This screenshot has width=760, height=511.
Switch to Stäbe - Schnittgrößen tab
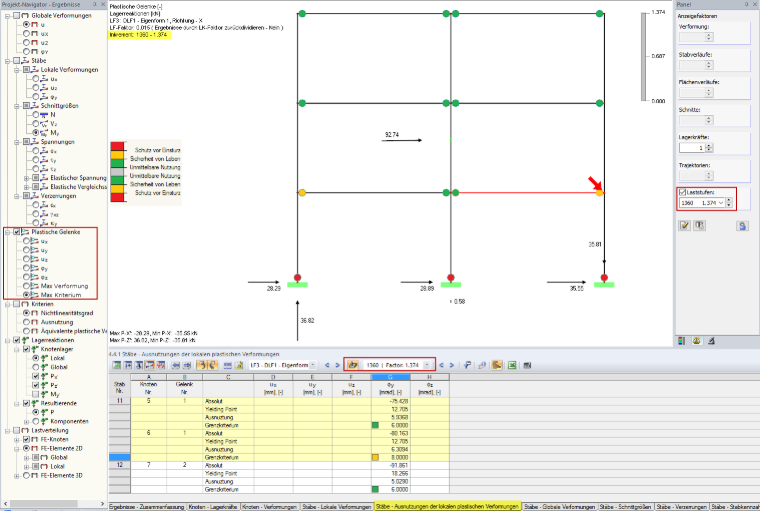coord(625,507)
